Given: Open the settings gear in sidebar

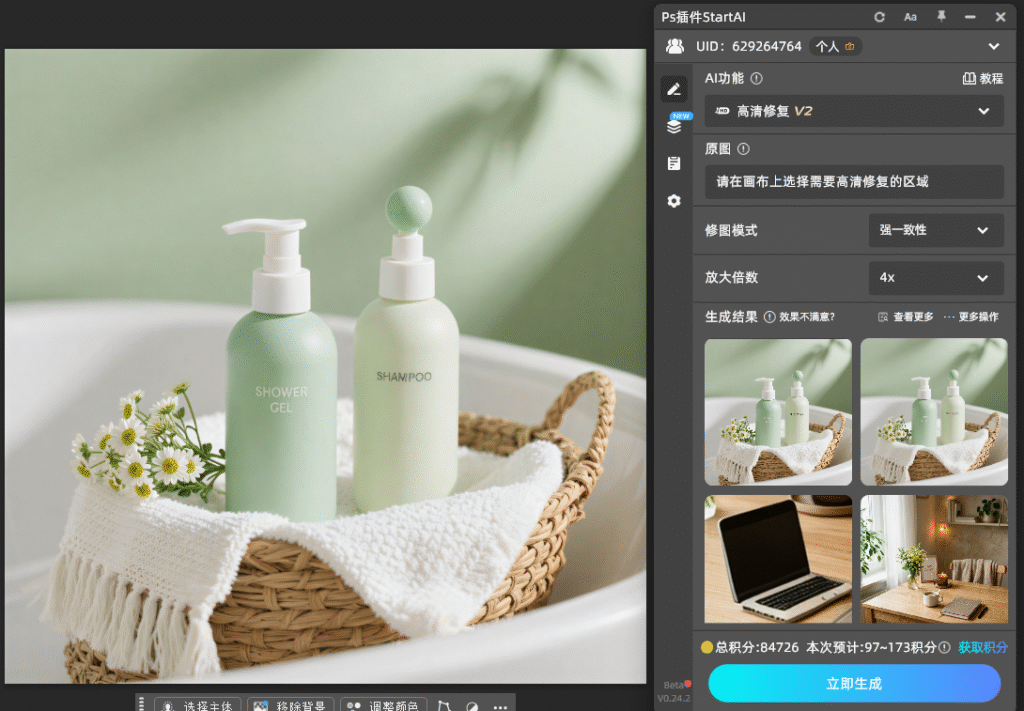Looking at the screenshot, I should (674, 201).
